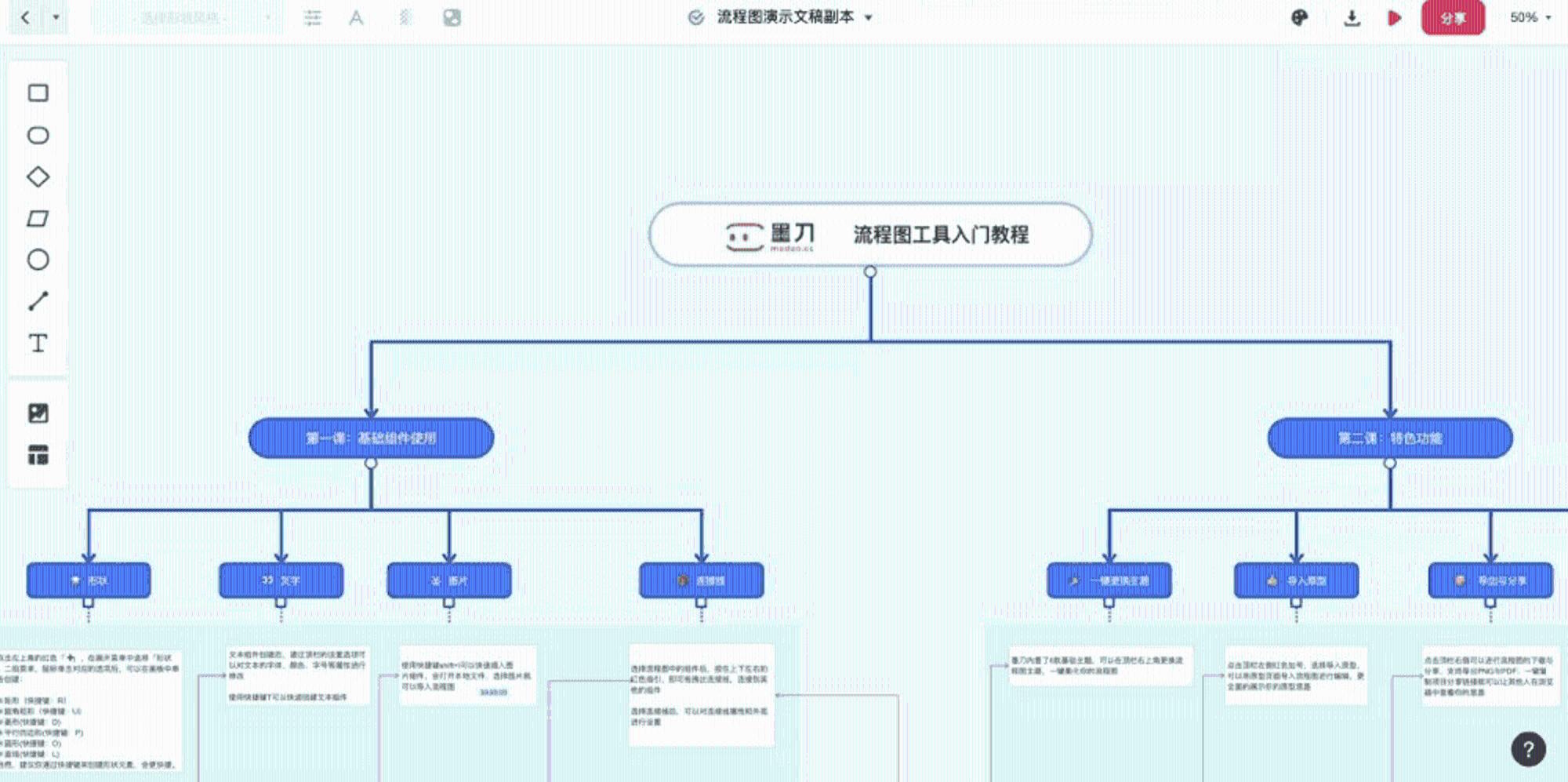This screenshot has width=1568, height=782.
Task: Click the description note under 一键更换主题 node
Action: pyautogui.click(x=1100, y=666)
